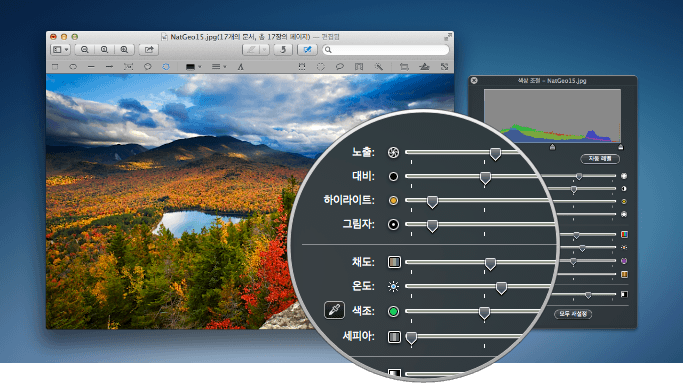The height and width of the screenshot is (384, 683).
Task: Select the speech bubble annotation tool
Action: [148, 67]
